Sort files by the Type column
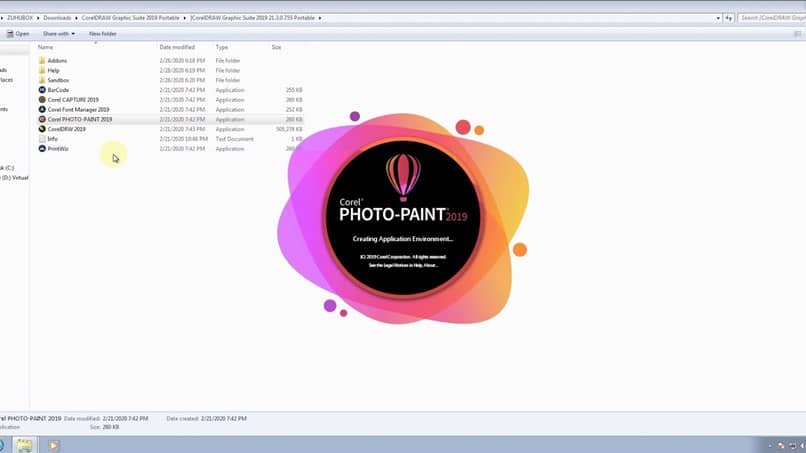The width and height of the screenshot is (806, 453). coord(222,47)
